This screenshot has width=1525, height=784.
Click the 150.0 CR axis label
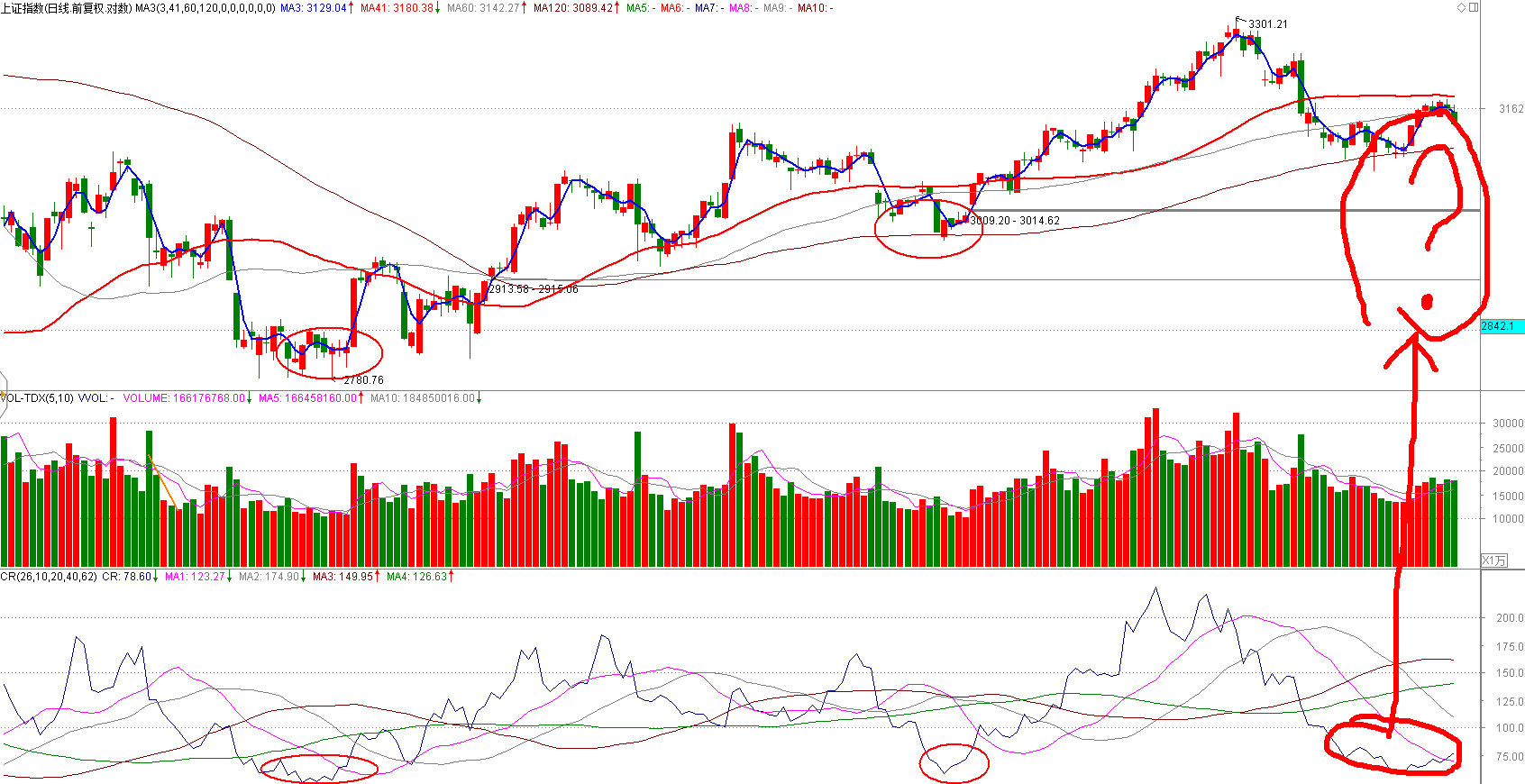pyautogui.click(x=1510, y=673)
